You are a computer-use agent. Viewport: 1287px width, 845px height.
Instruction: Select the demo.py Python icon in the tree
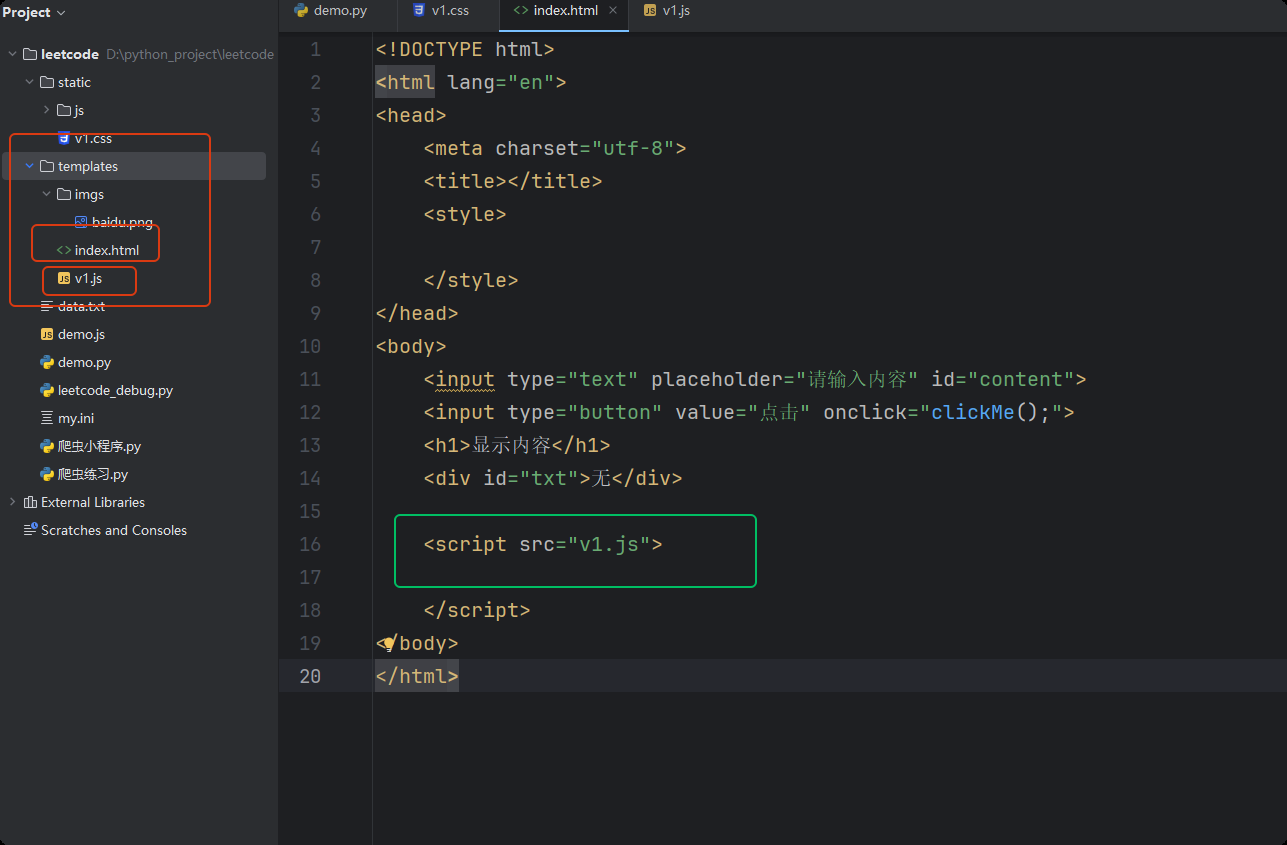[47, 362]
